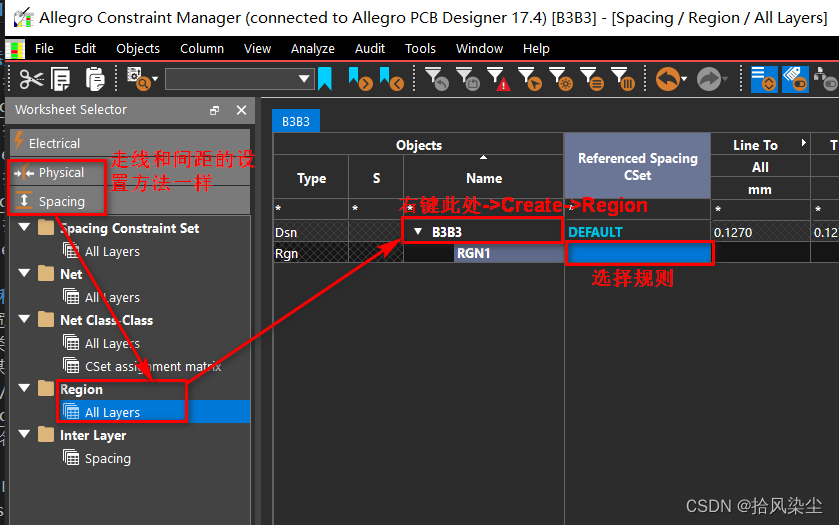The height and width of the screenshot is (525, 839).
Task: Open the Analyze menu
Action: click(x=312, y=49)
